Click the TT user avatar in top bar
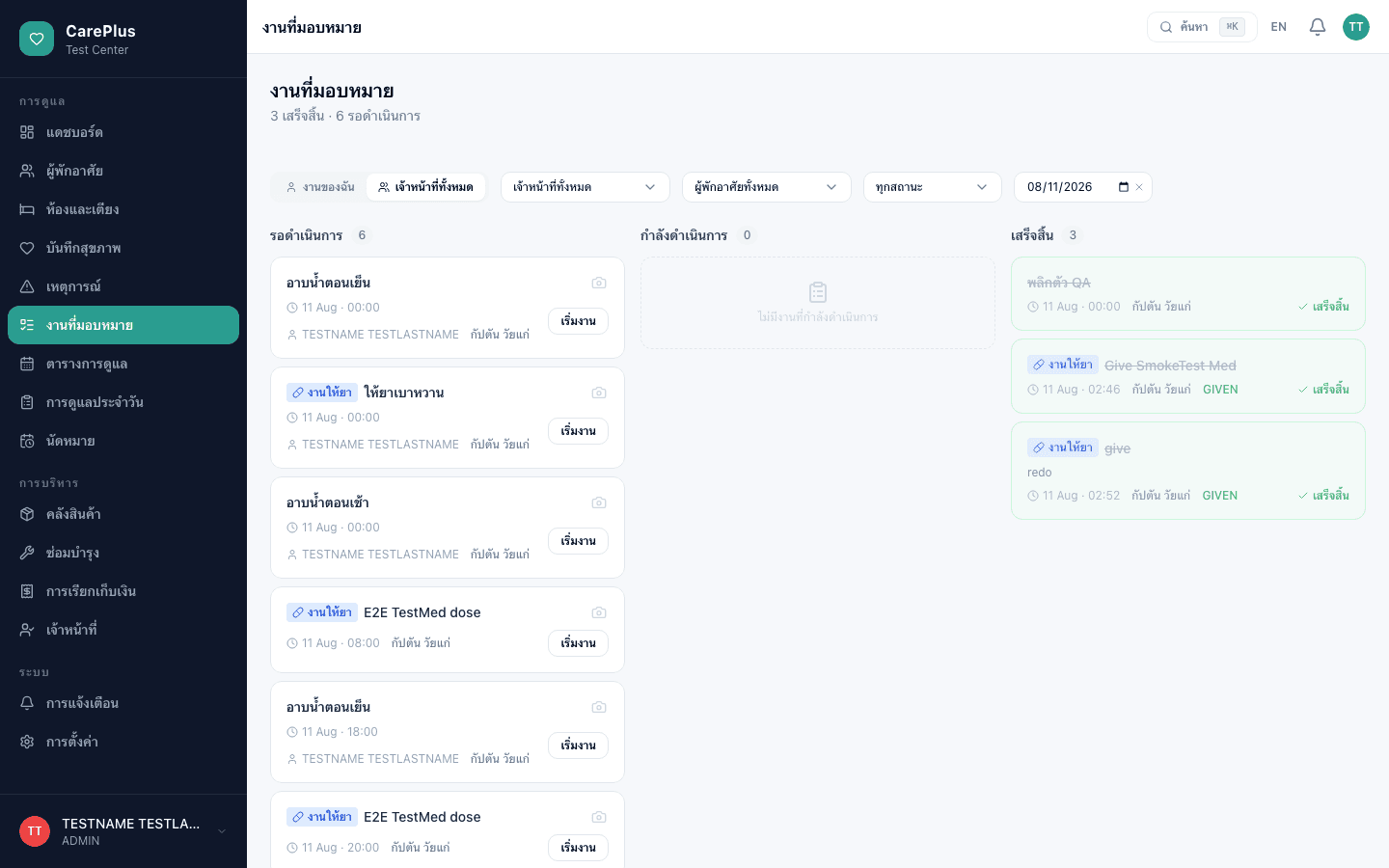Image resolution: width=1389 pixels, height=868 pixels. click(x=1356, y=27)
